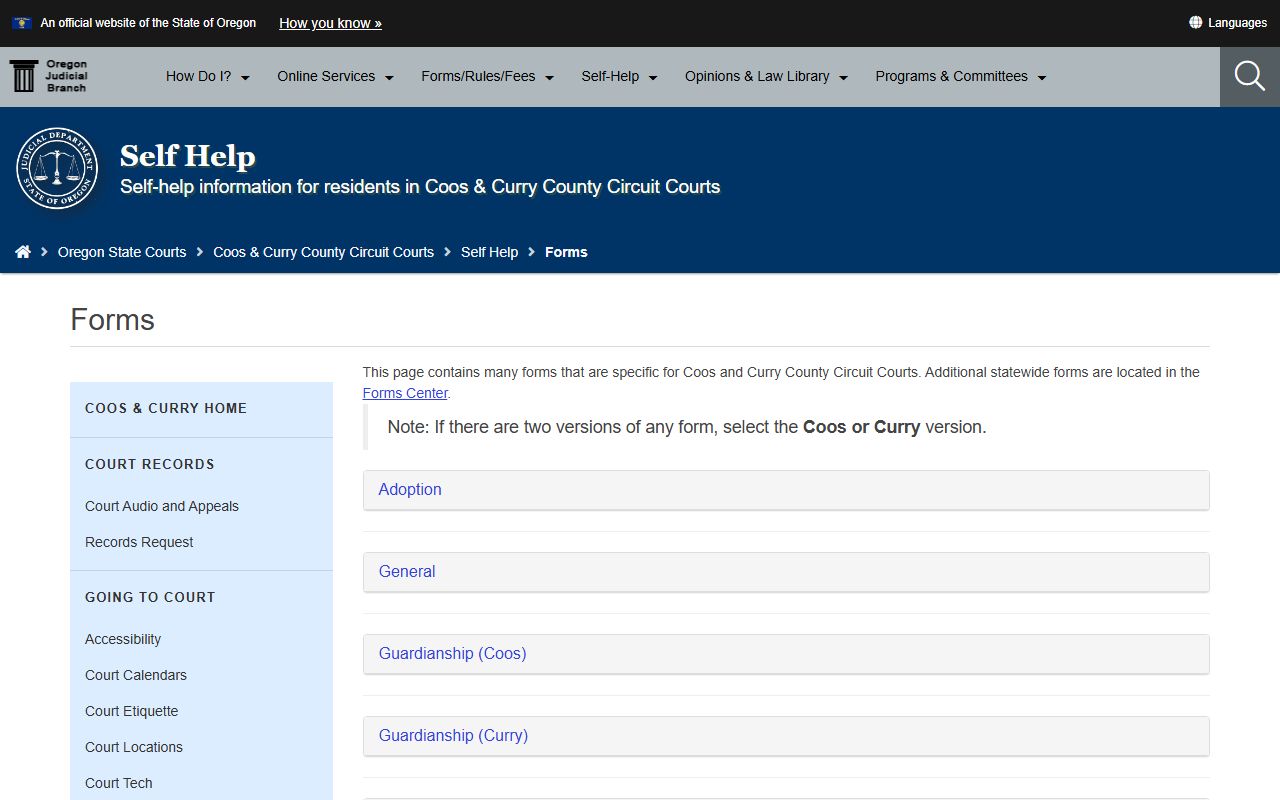Image resolution: width=1280 pixels, height=800 pixels.
Task: Click the Self Help page title
Action: (188, 156)
